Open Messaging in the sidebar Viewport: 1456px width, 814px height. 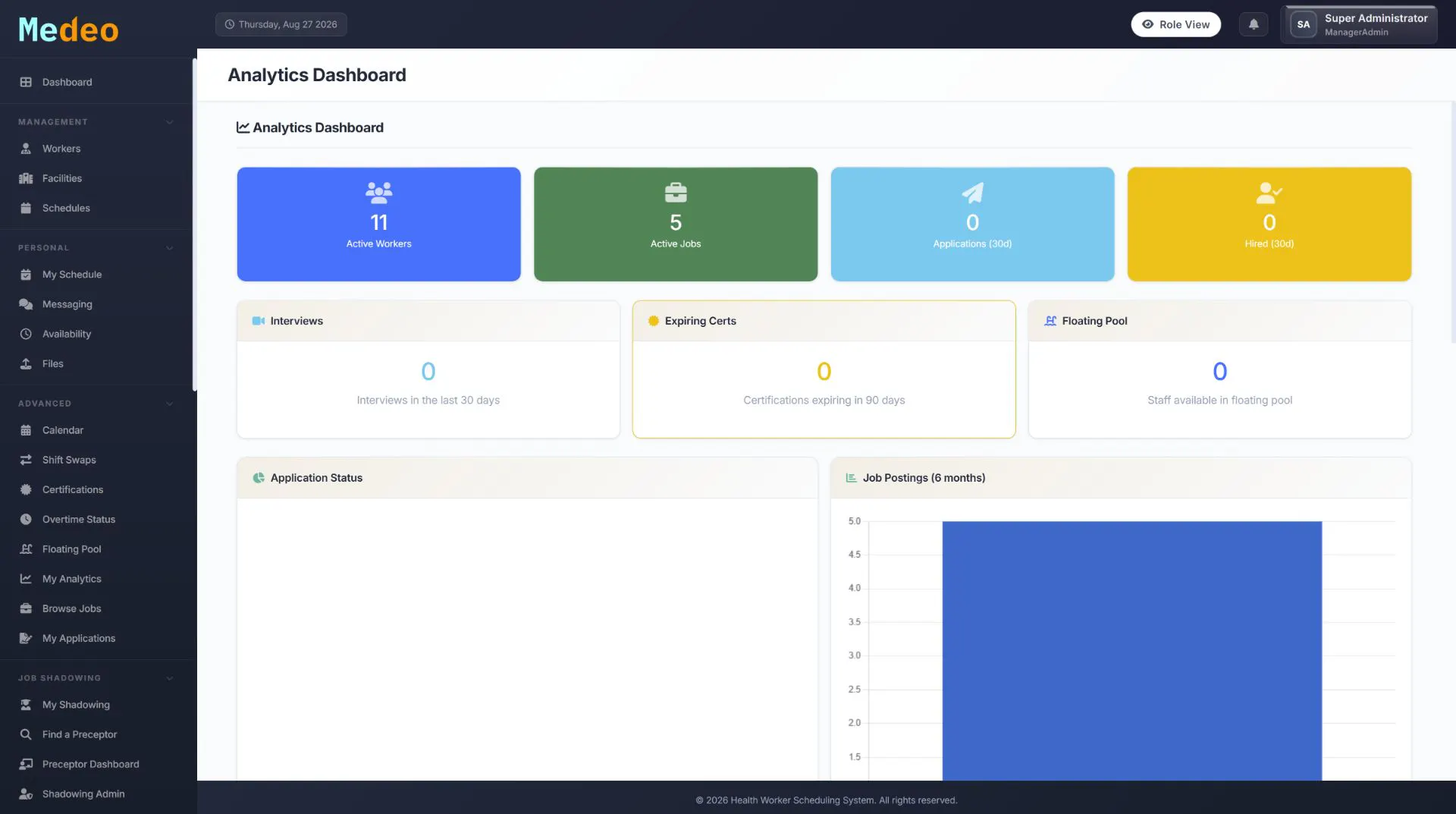[96, 304]
